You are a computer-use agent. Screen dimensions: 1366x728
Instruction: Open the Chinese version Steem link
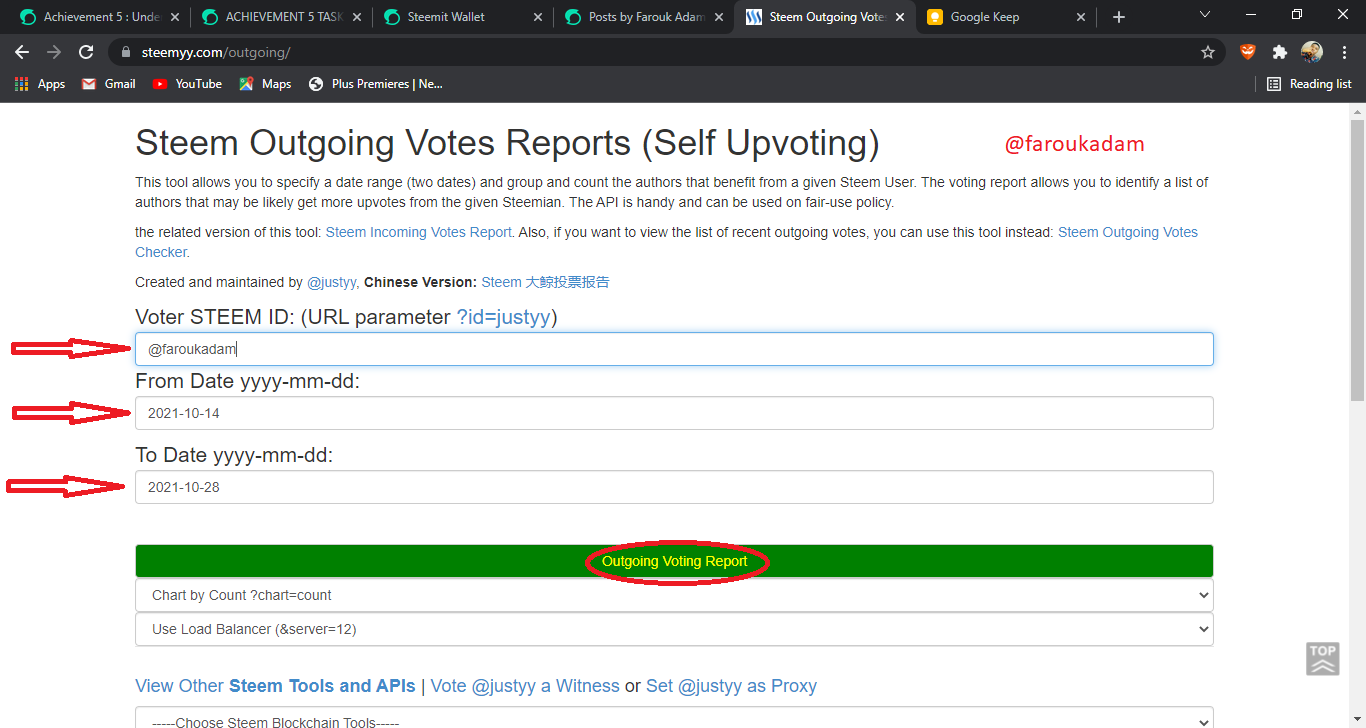(545, 282)
